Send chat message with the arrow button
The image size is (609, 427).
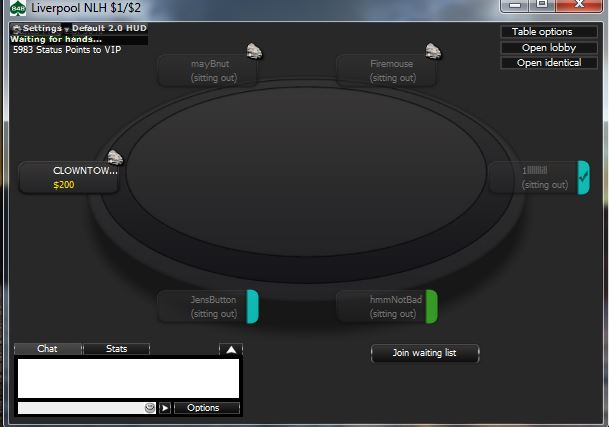[165, 408]
